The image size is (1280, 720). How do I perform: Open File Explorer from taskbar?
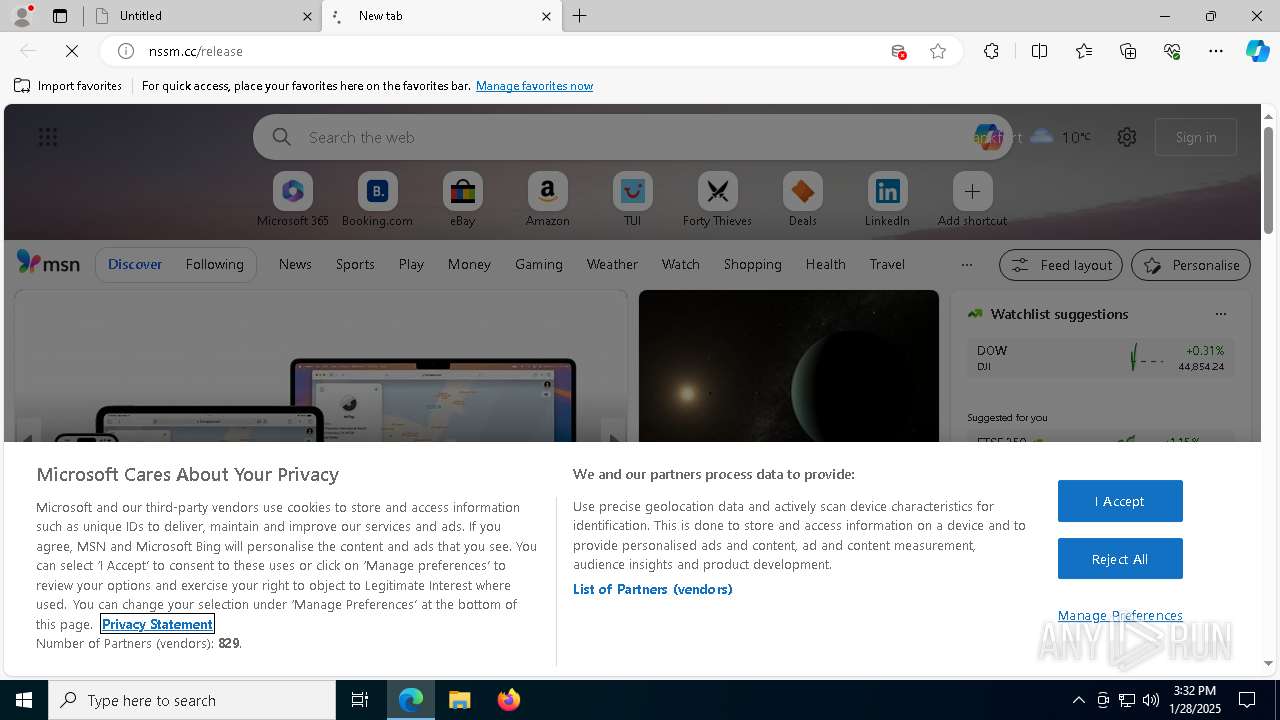460,700
